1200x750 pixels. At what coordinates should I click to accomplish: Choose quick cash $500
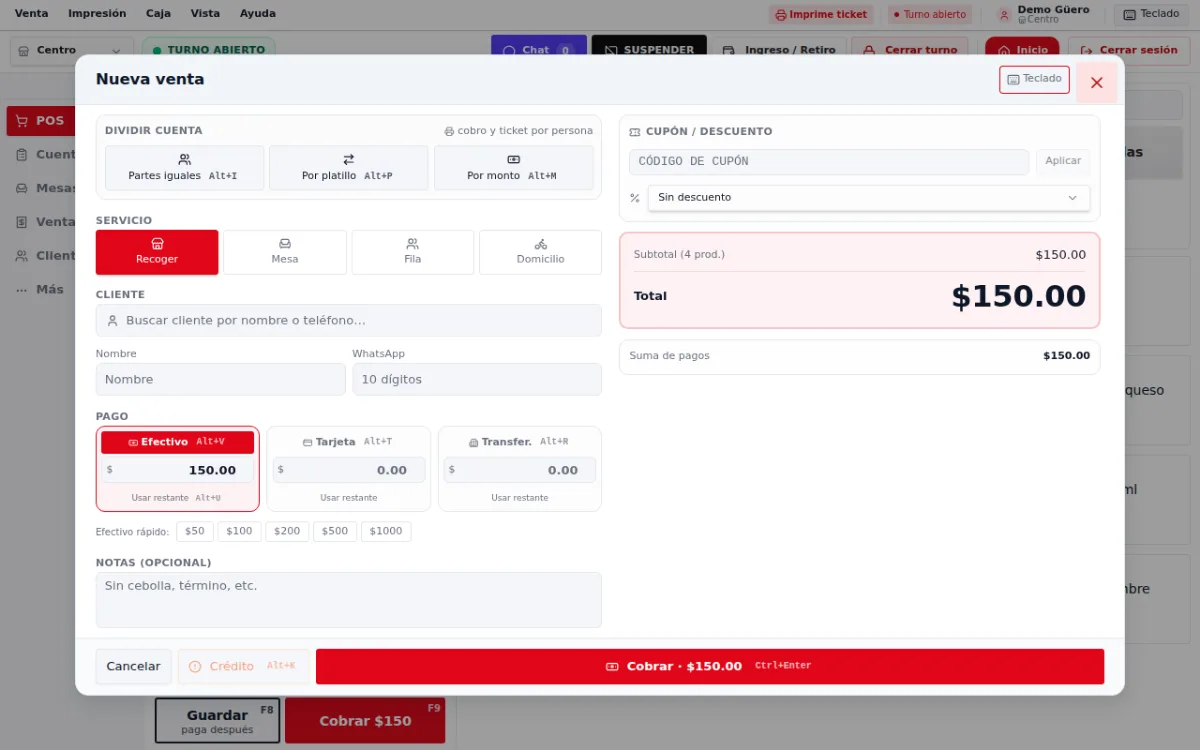pyautogui.click(x=335, y=531)
